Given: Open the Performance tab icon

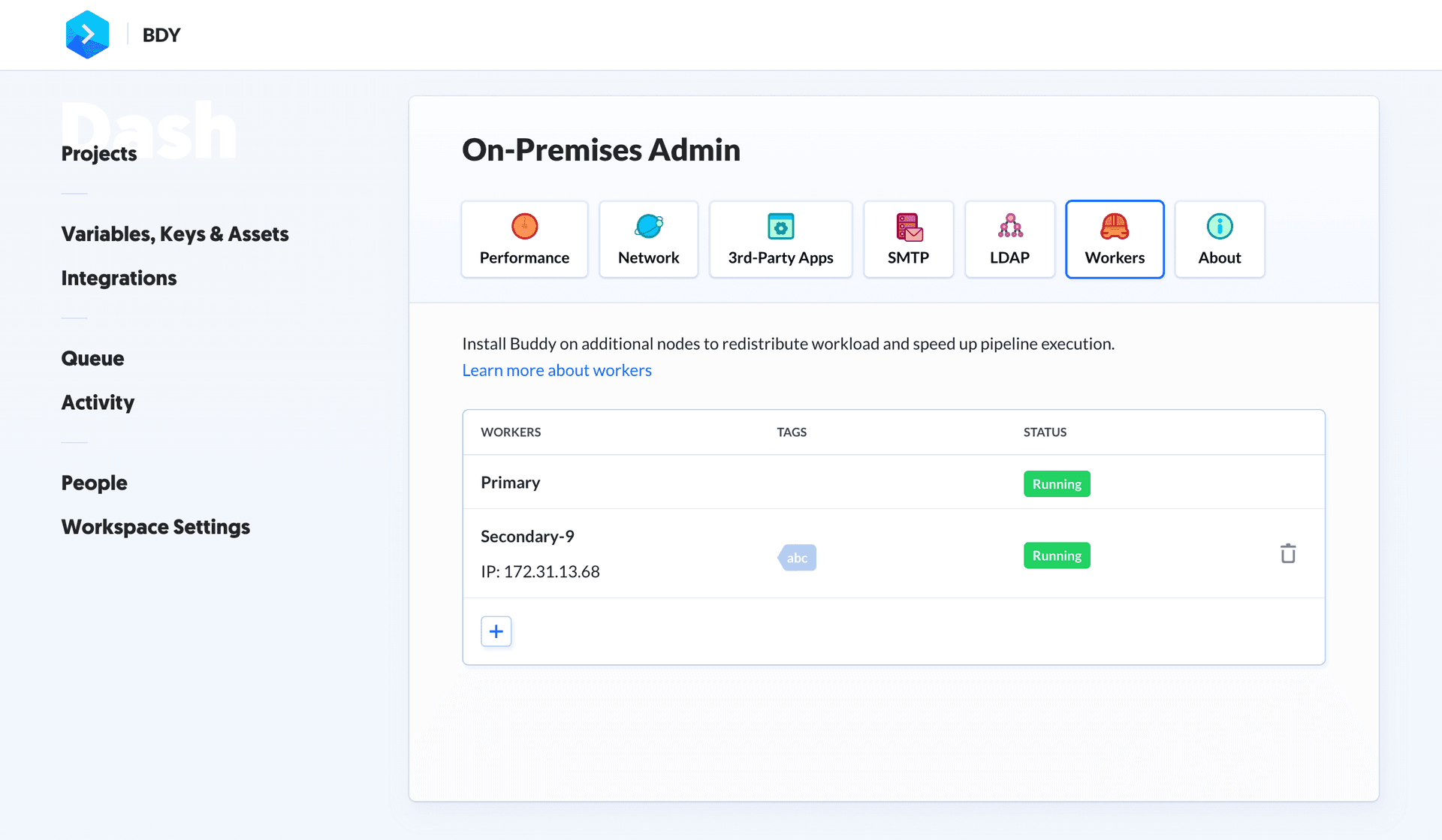Looking at the screenshot, I should [x=524, y=226].
